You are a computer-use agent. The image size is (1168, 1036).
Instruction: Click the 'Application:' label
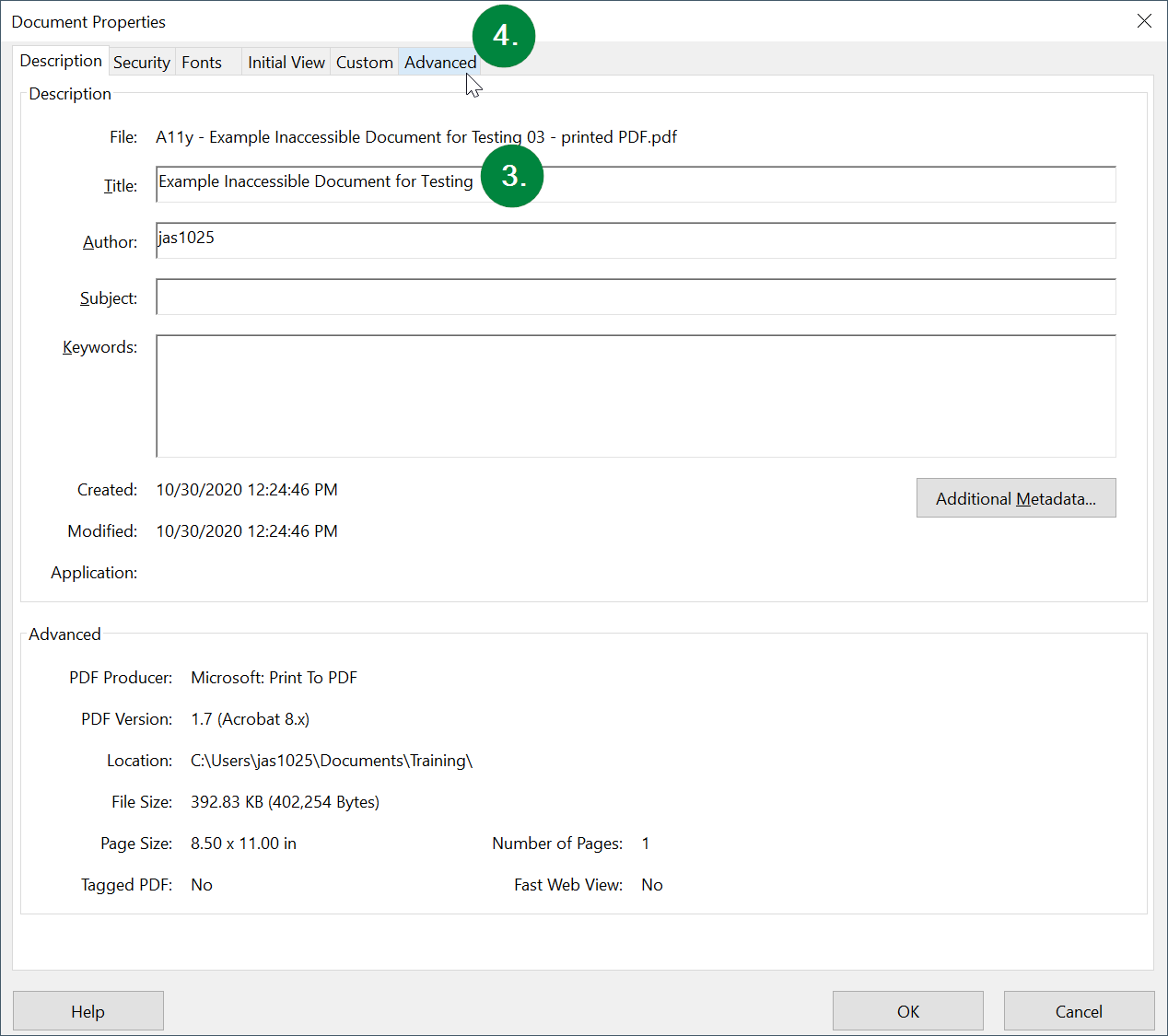pyautogui.click(x=94, y=573)
